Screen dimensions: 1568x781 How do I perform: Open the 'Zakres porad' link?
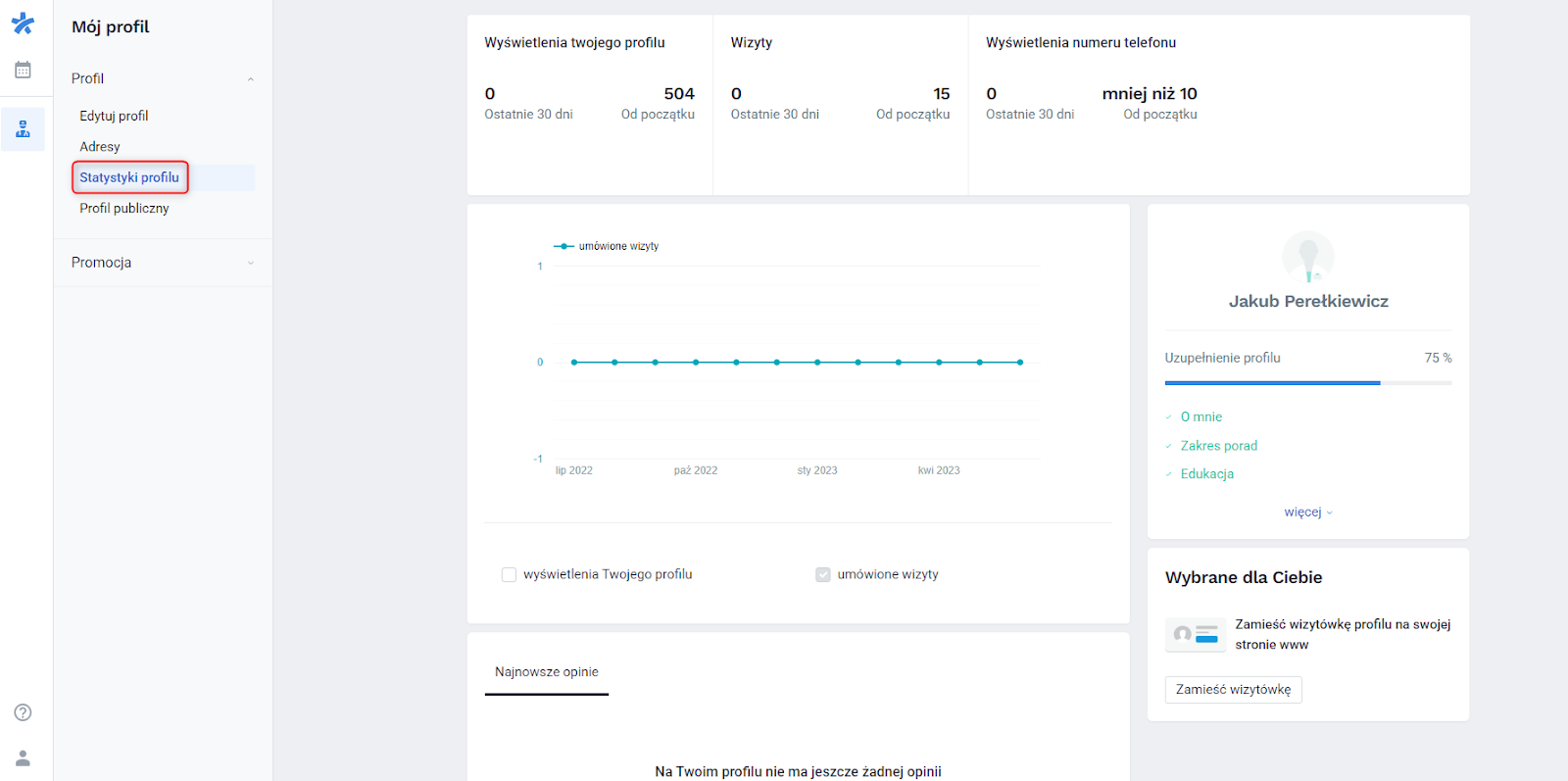coord(1218,446)
